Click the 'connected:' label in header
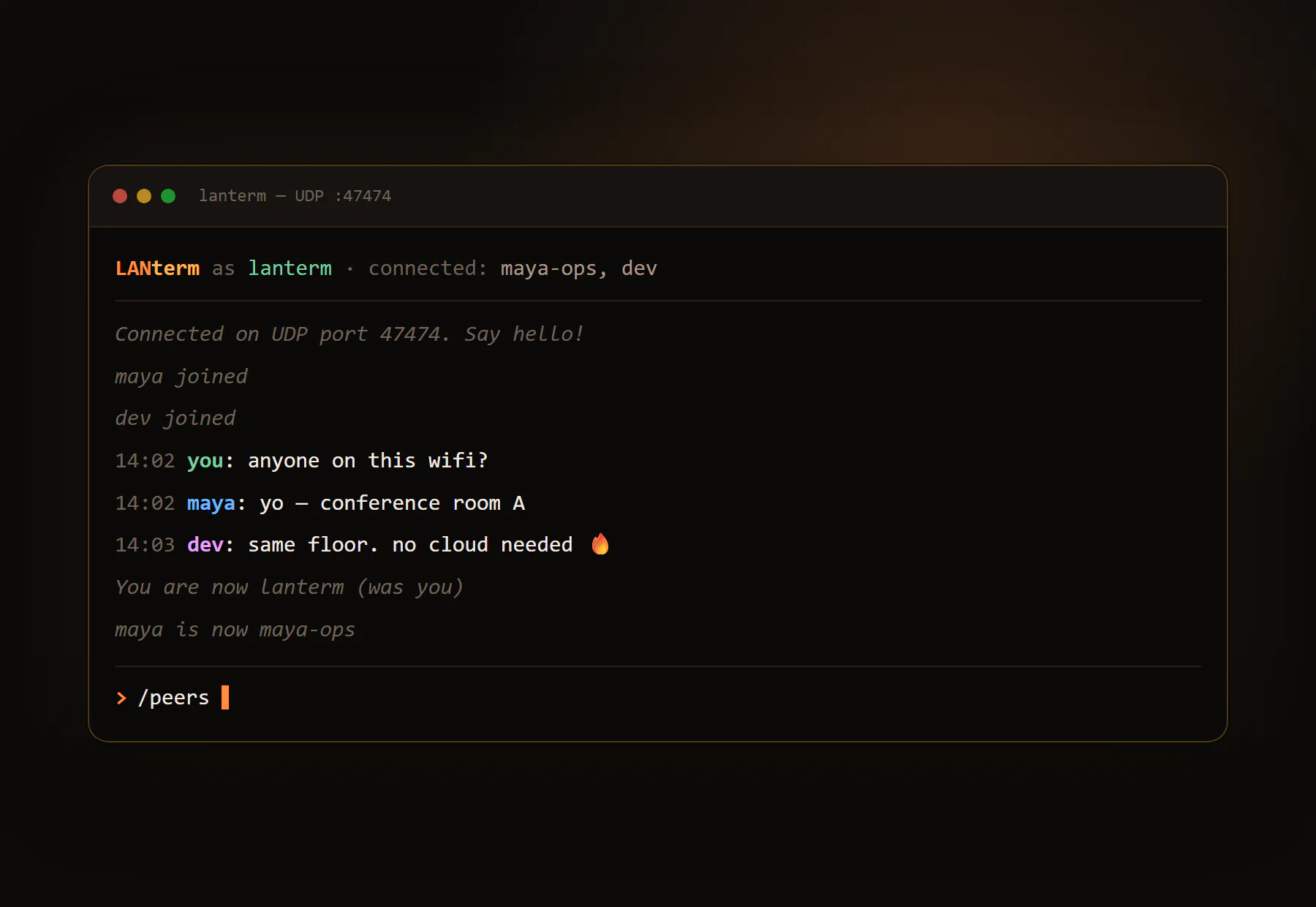 428,268
